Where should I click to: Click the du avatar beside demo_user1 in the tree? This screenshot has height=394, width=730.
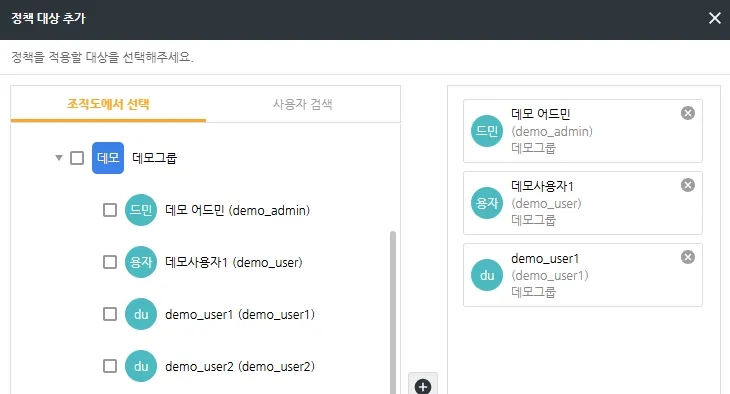141,314
